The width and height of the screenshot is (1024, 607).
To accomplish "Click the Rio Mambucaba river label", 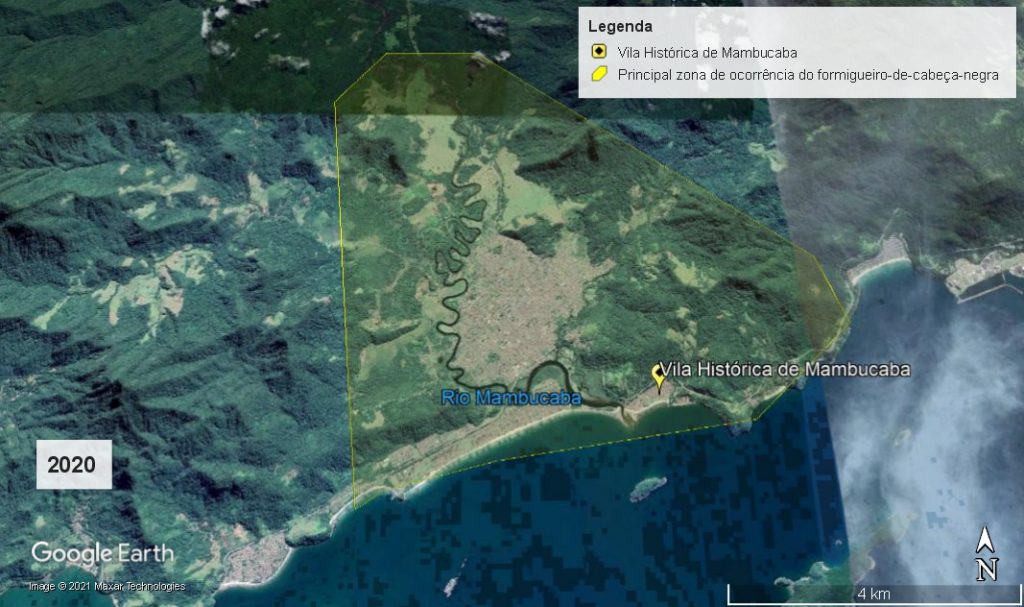I will 512,398.
